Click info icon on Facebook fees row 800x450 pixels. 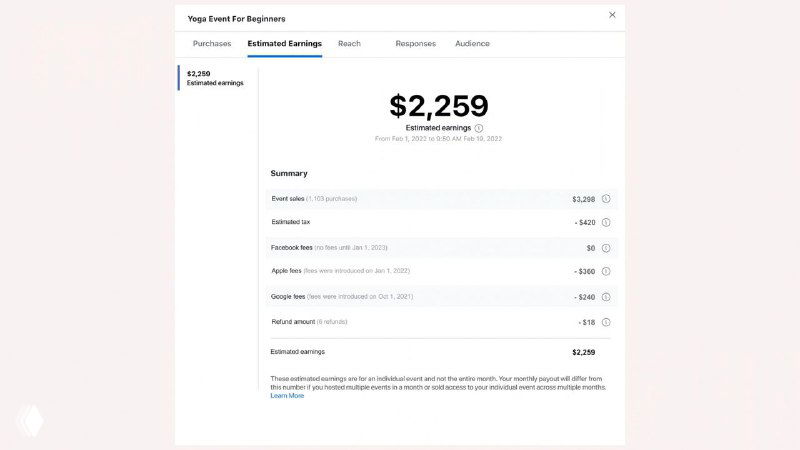tap(606, 247)
